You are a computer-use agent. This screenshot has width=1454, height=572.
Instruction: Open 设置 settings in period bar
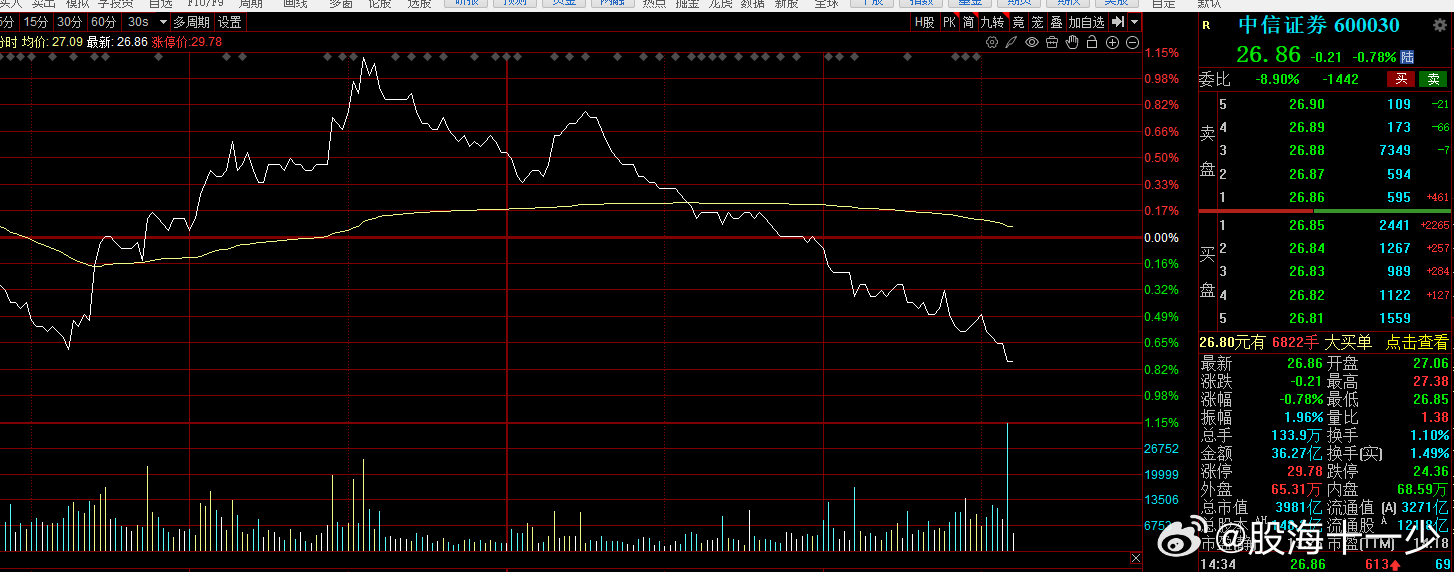coord(230,21)
